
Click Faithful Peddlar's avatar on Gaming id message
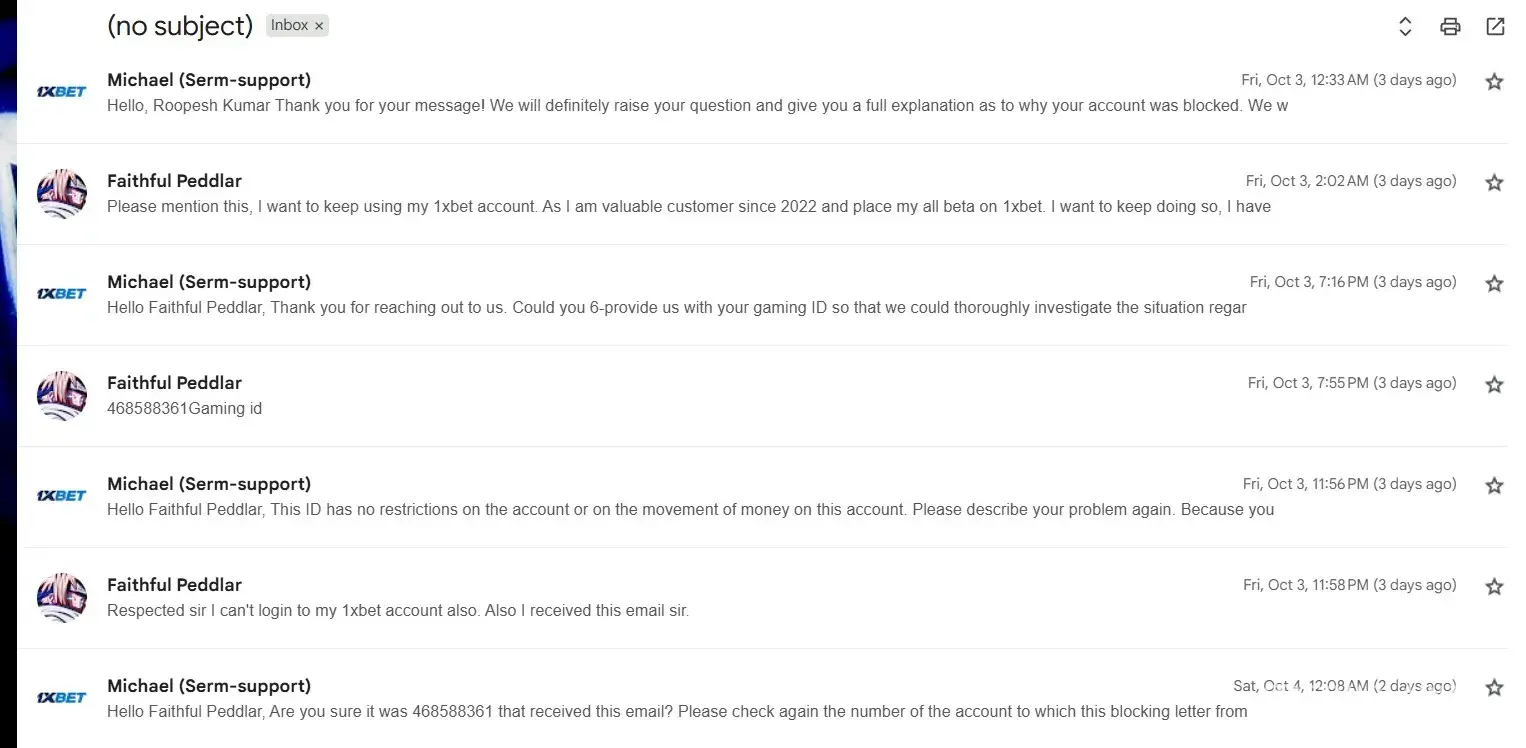pos(62,395)
